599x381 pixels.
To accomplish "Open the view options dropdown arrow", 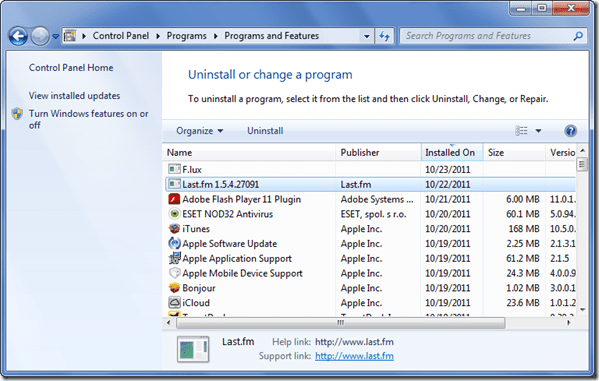I will 538,131.
